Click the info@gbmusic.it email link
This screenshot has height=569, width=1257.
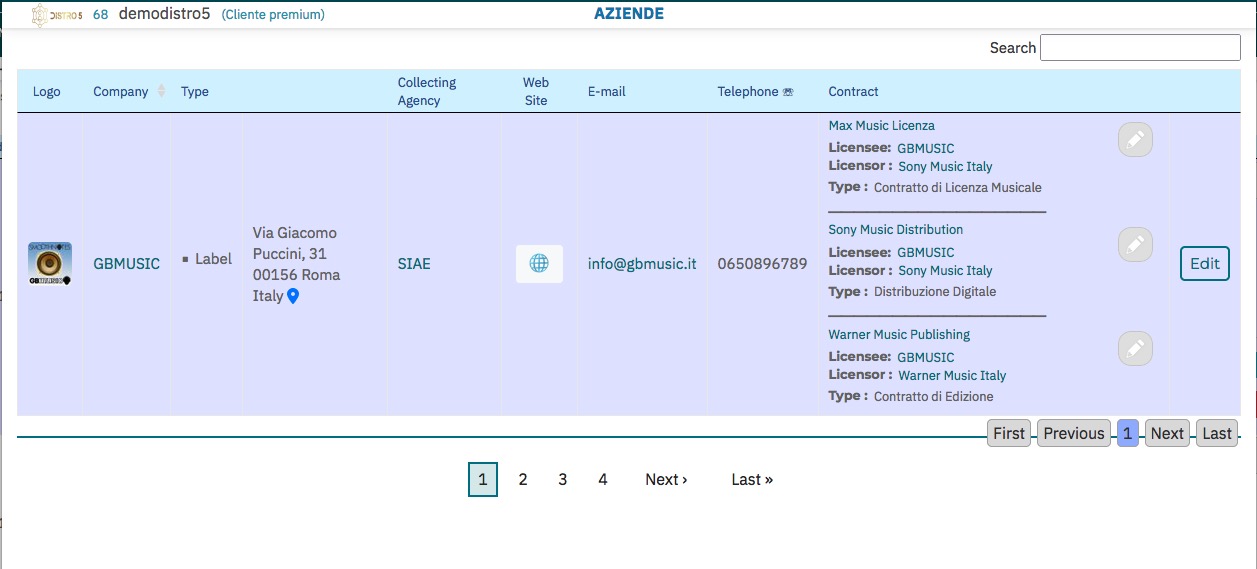pos(642,264)
